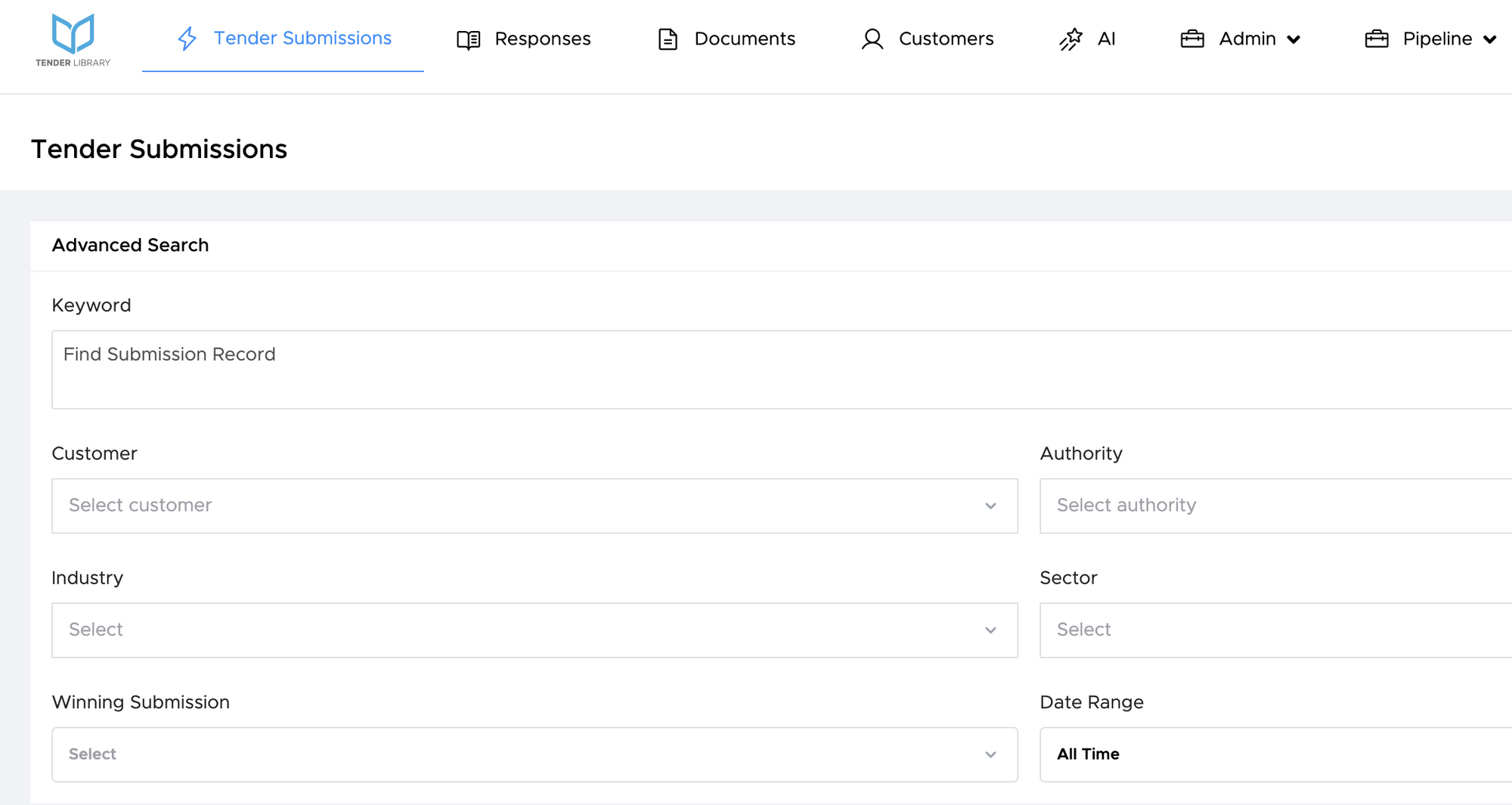Open the Select customer dropdown
1512x805 pixels.
coord(534,506)
